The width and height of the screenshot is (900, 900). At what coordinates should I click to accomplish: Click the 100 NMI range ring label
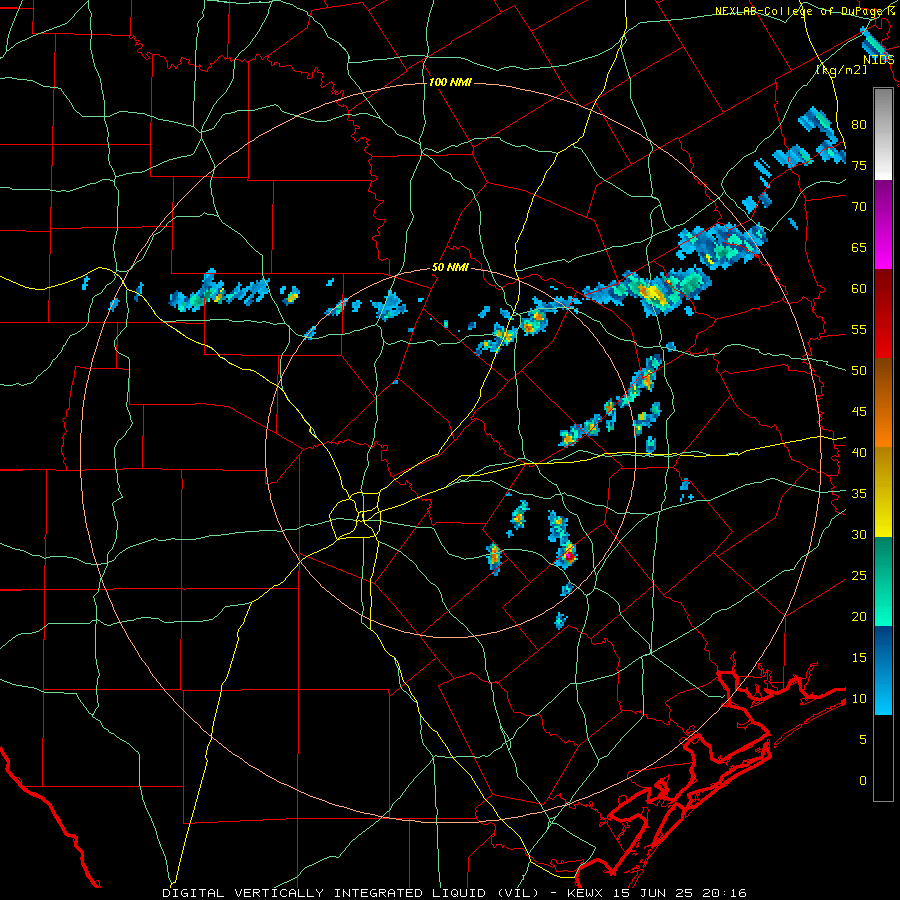click(450, 82)
